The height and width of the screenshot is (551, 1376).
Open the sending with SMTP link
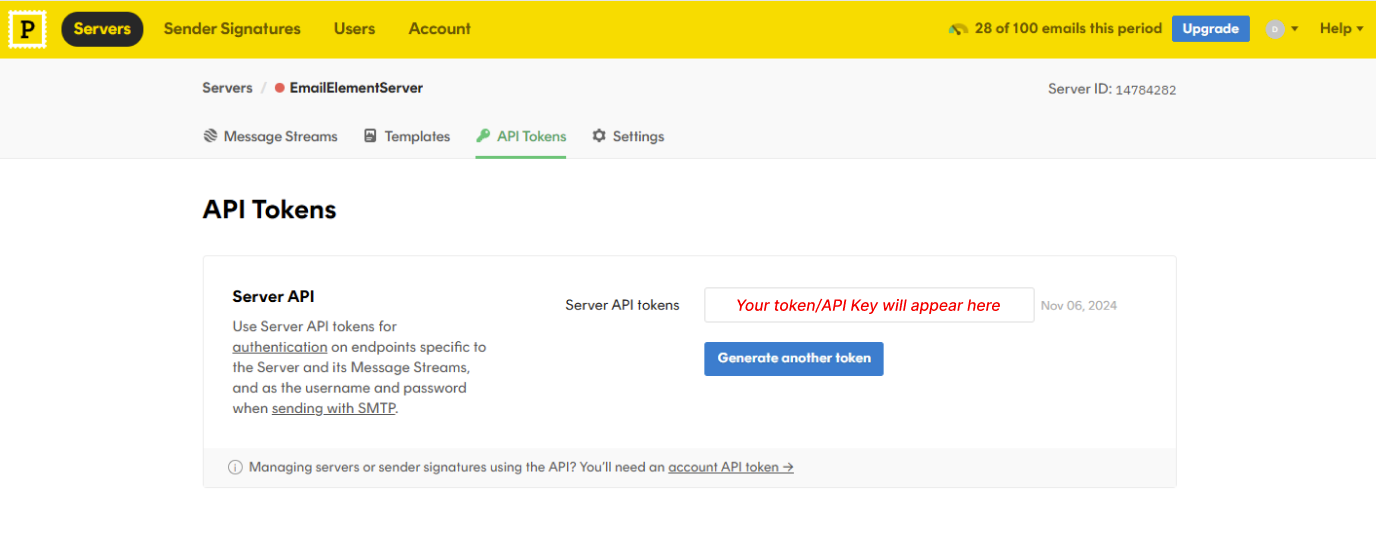(x=334, y=408)
